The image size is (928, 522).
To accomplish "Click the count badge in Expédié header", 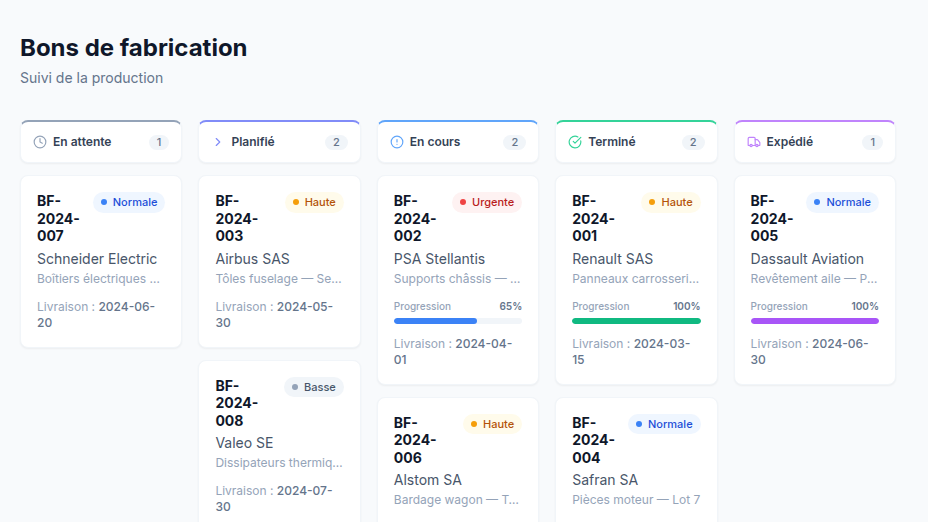I will 872,142.
